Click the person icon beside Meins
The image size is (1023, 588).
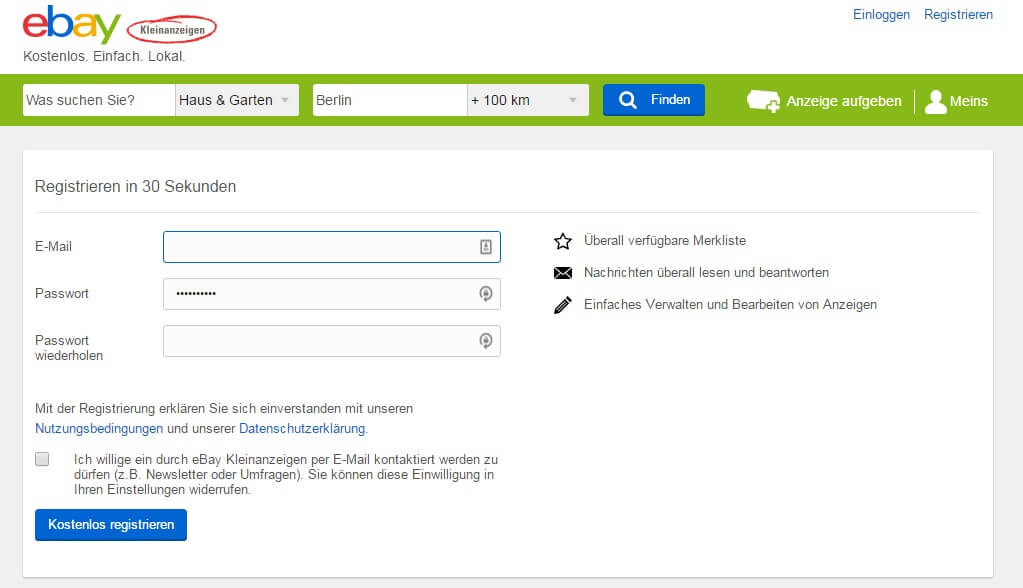pos(936,101)
